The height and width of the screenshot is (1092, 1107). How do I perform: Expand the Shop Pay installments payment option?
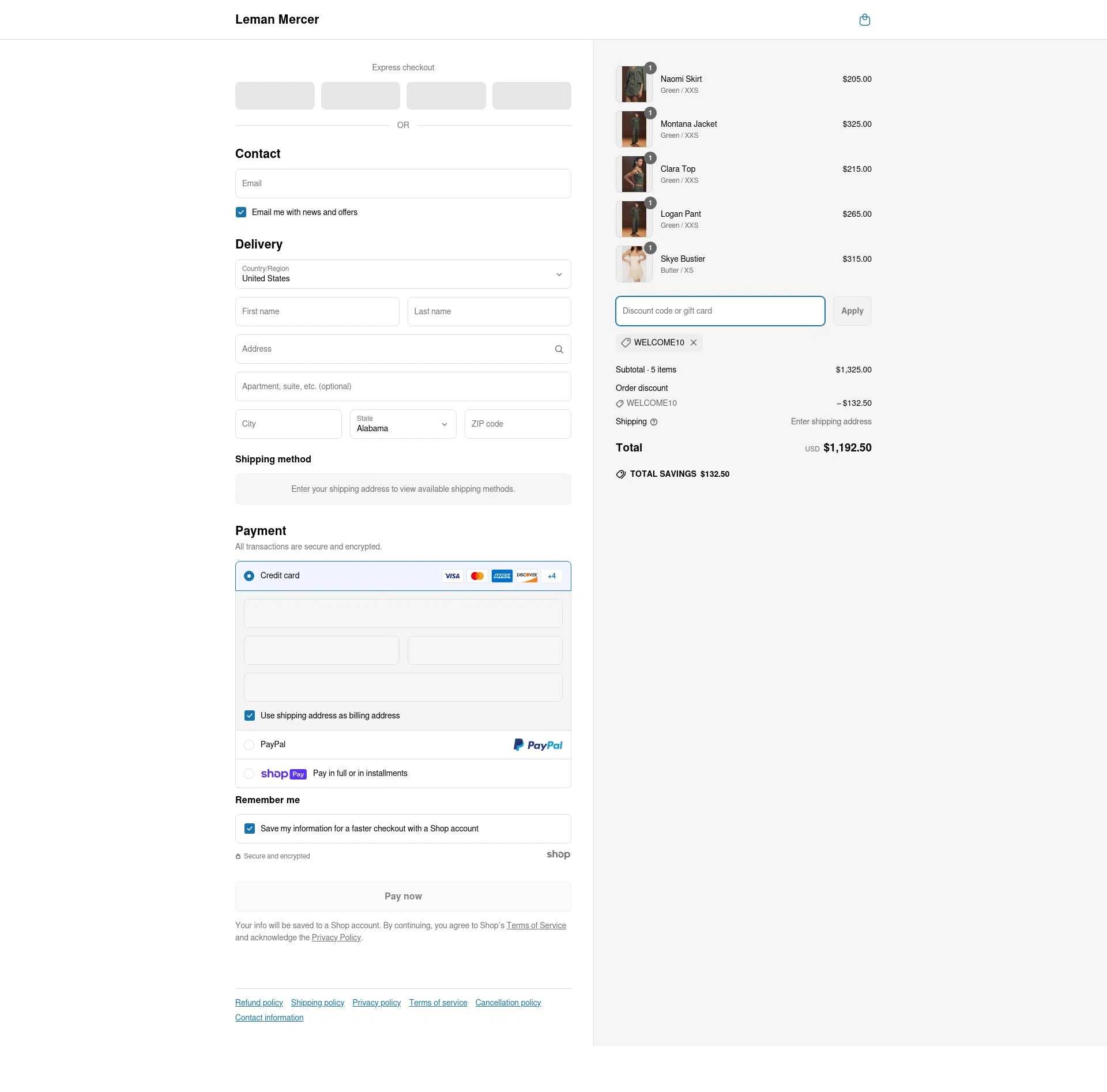point(249,773)
